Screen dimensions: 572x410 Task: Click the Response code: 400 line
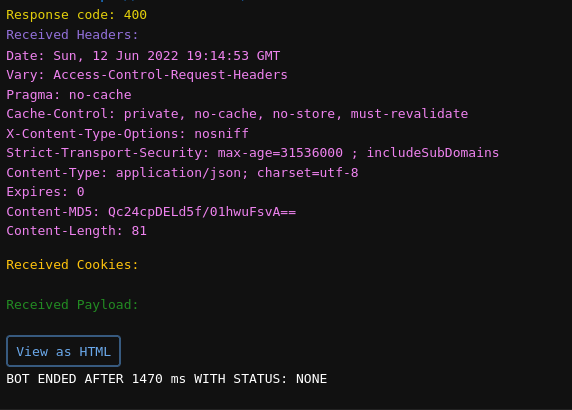[77, 15]
